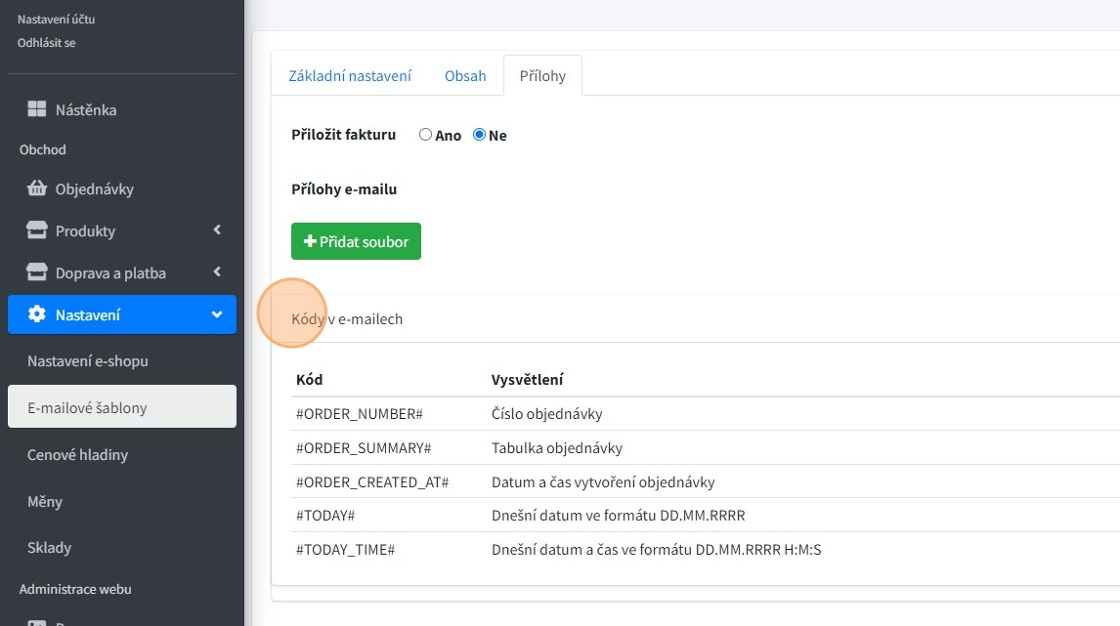Click the plus icon on Přidat soubor
The width and height of the screenshot is (1120, 626).
click(x=310, y=242)
